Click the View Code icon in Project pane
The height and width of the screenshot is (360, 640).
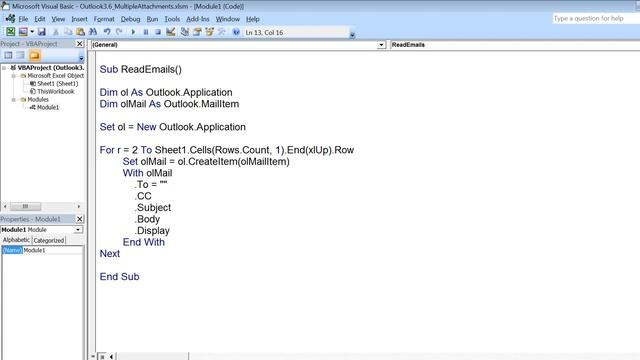8,55
